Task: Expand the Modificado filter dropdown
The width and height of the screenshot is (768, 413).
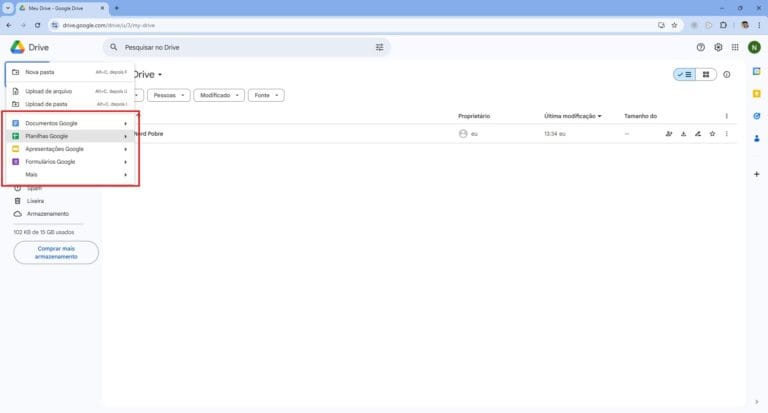Action: point(219,95)
